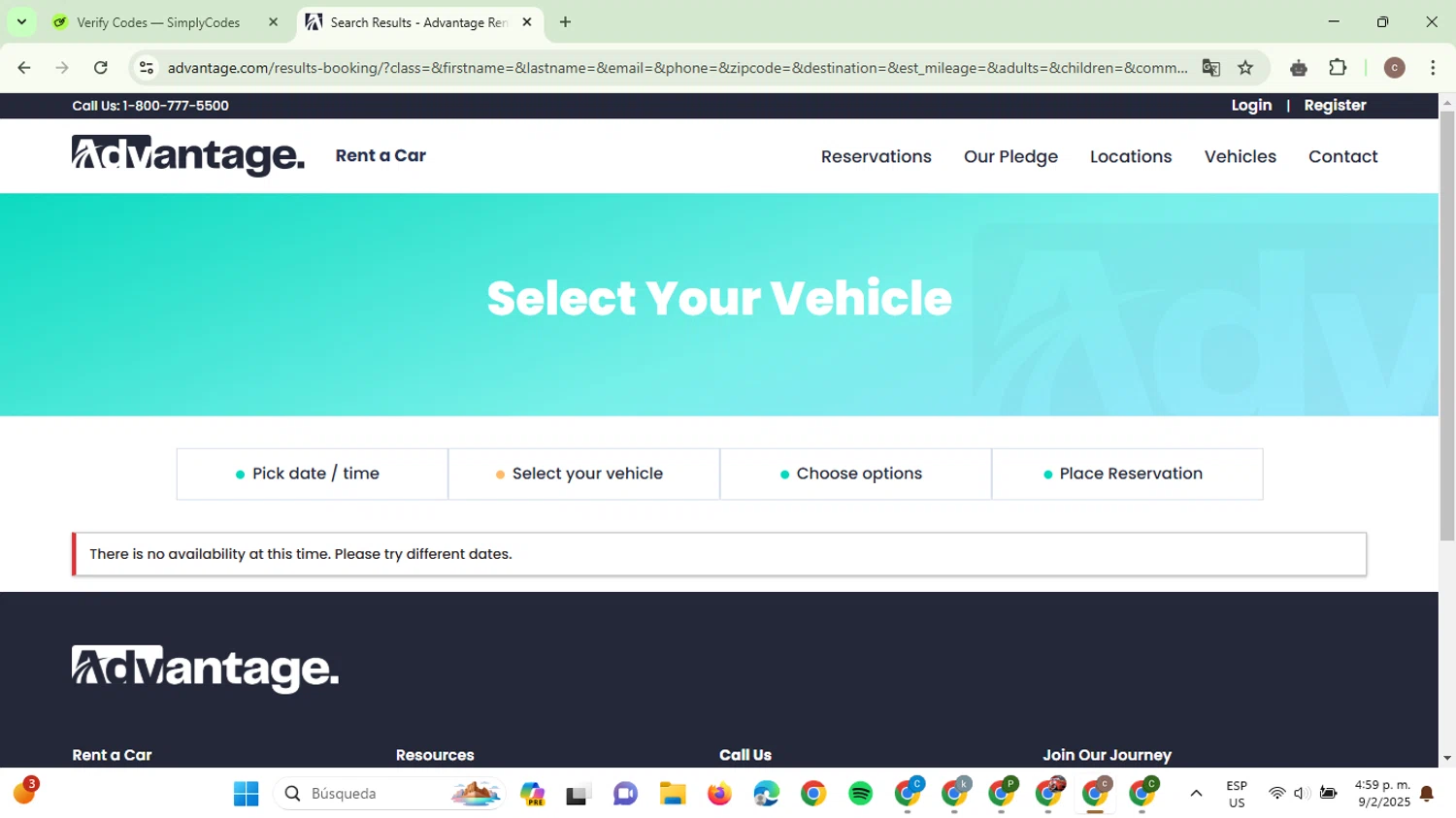This screenshot has width=1456, height=818.
Task: Click the Advantage logo in the footer
Action: pos(205,670)
